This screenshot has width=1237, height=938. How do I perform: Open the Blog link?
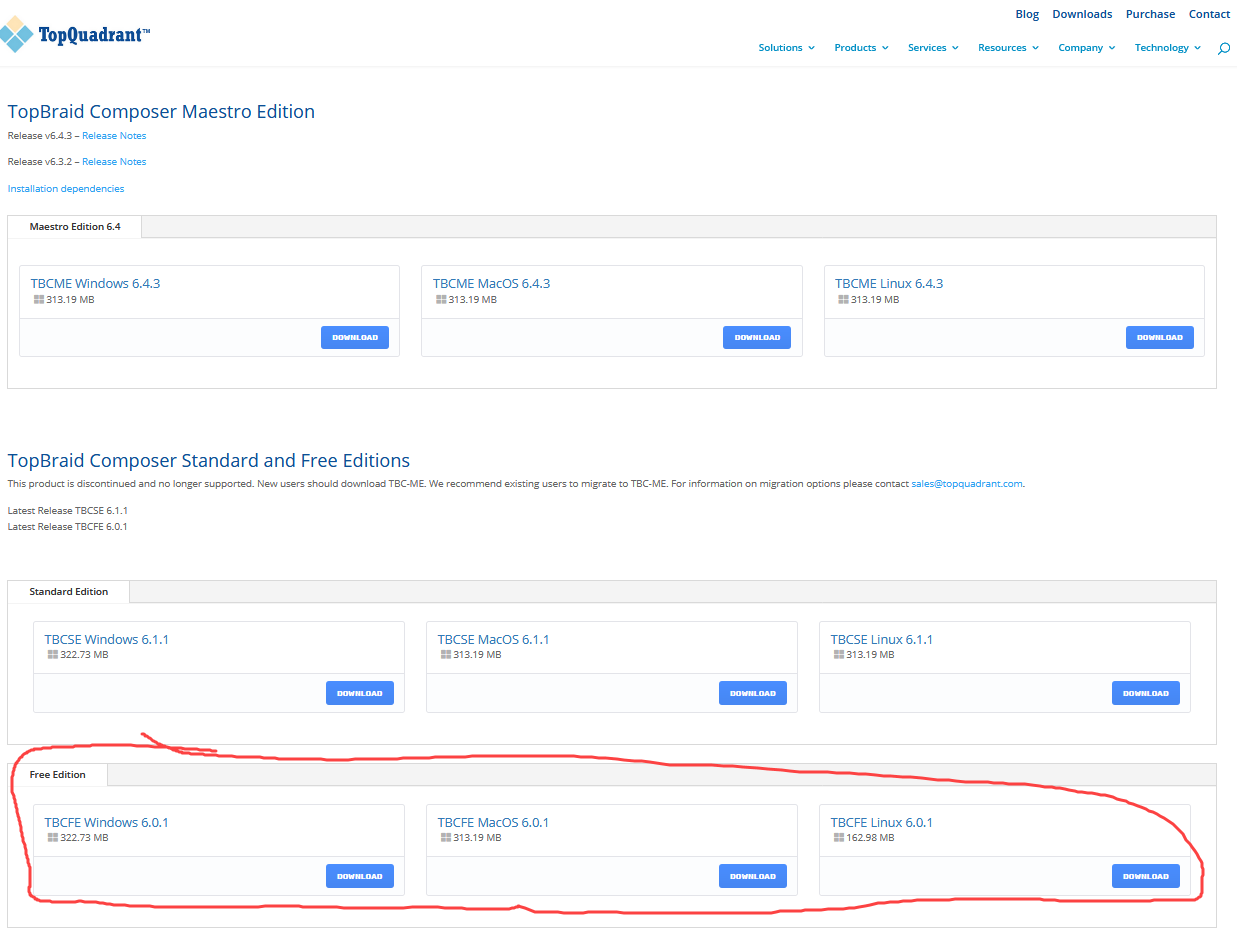(x=1027, y=14)
